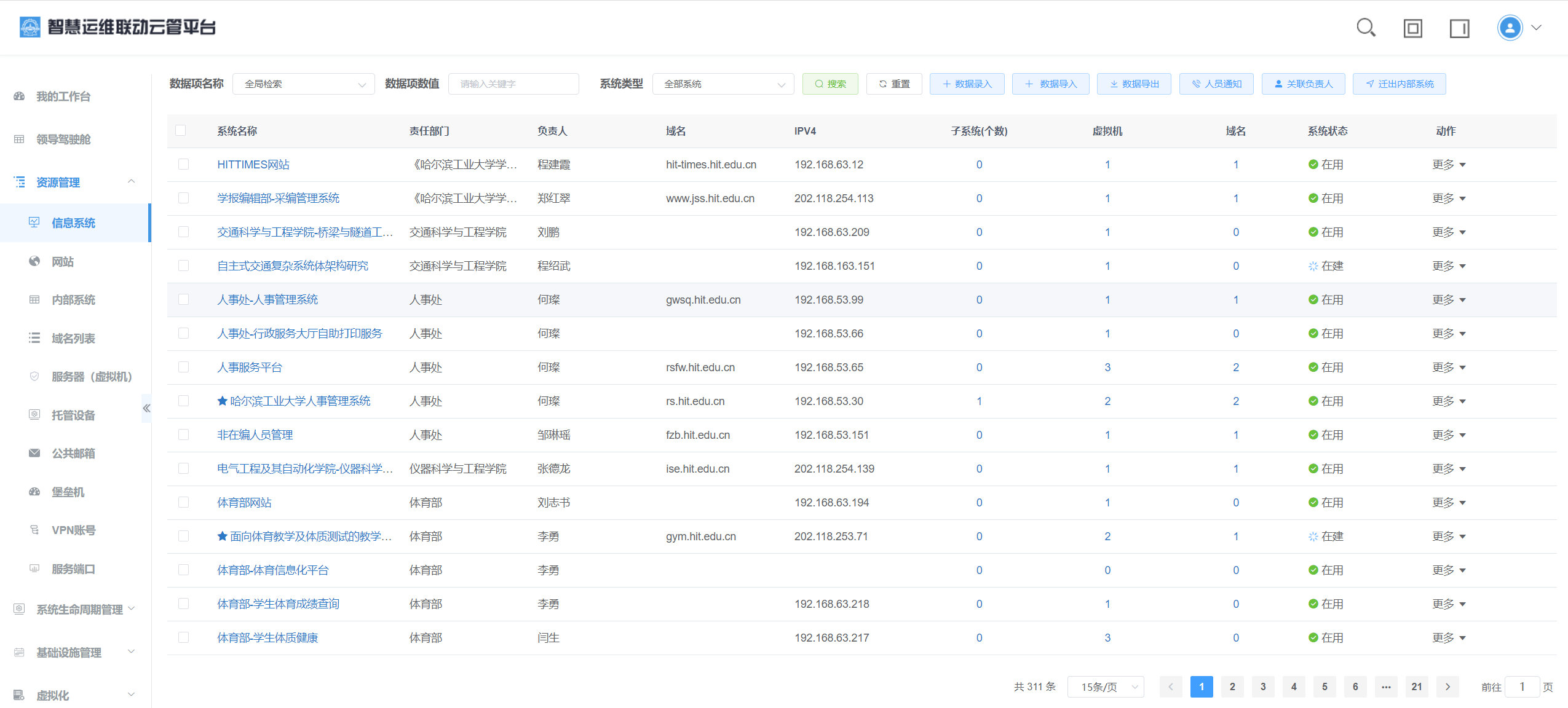Click 数据导出 download button

click(x=1134, y=84)
